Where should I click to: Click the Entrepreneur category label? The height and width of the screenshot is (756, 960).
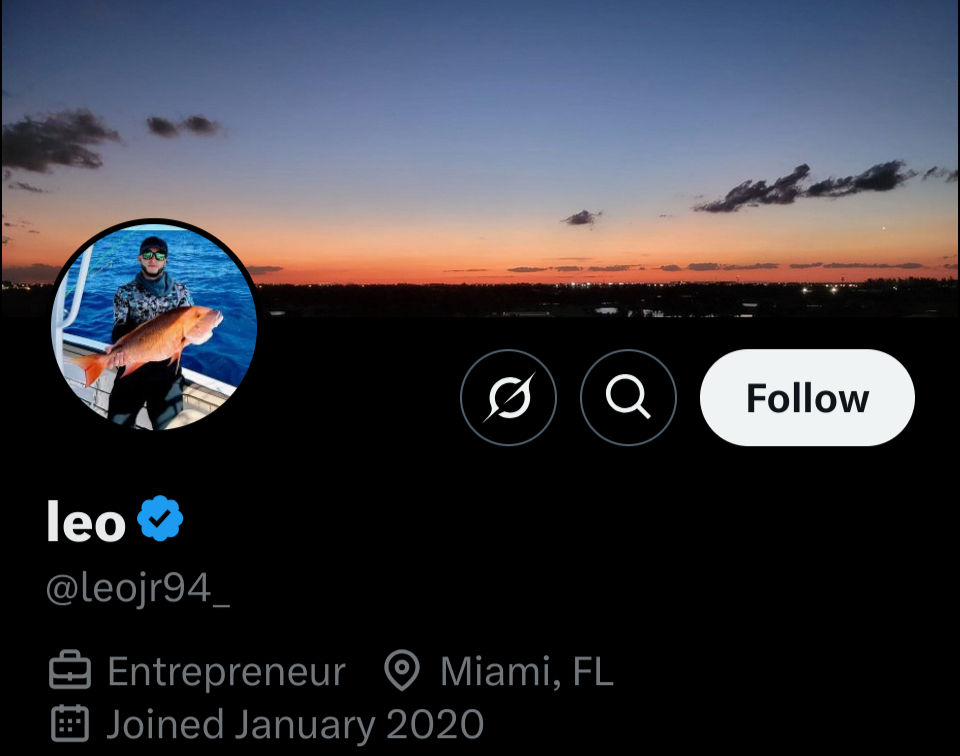(226, 672)
